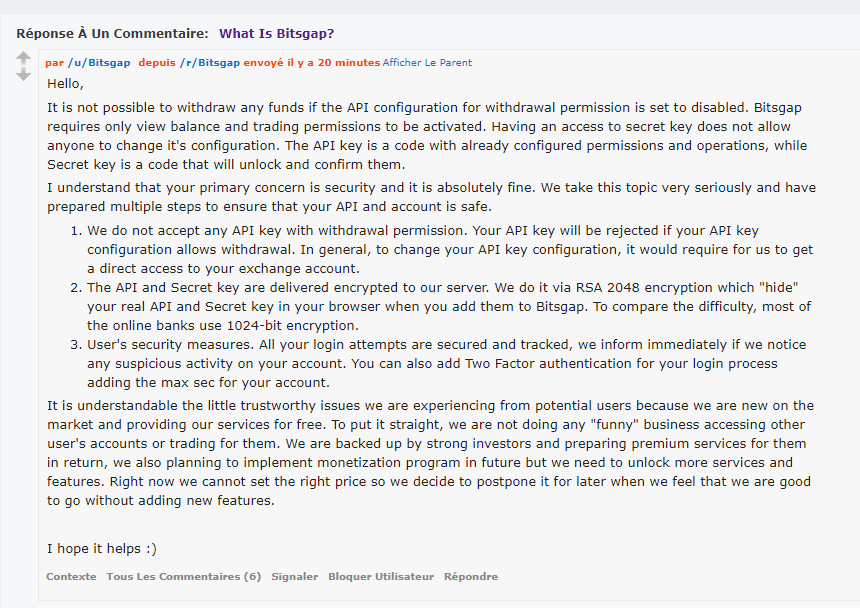The width and height of the screenshot is (860, 608).
Task: Click the 'Réponse À Un Commentaire' header area
Action: 113,33
